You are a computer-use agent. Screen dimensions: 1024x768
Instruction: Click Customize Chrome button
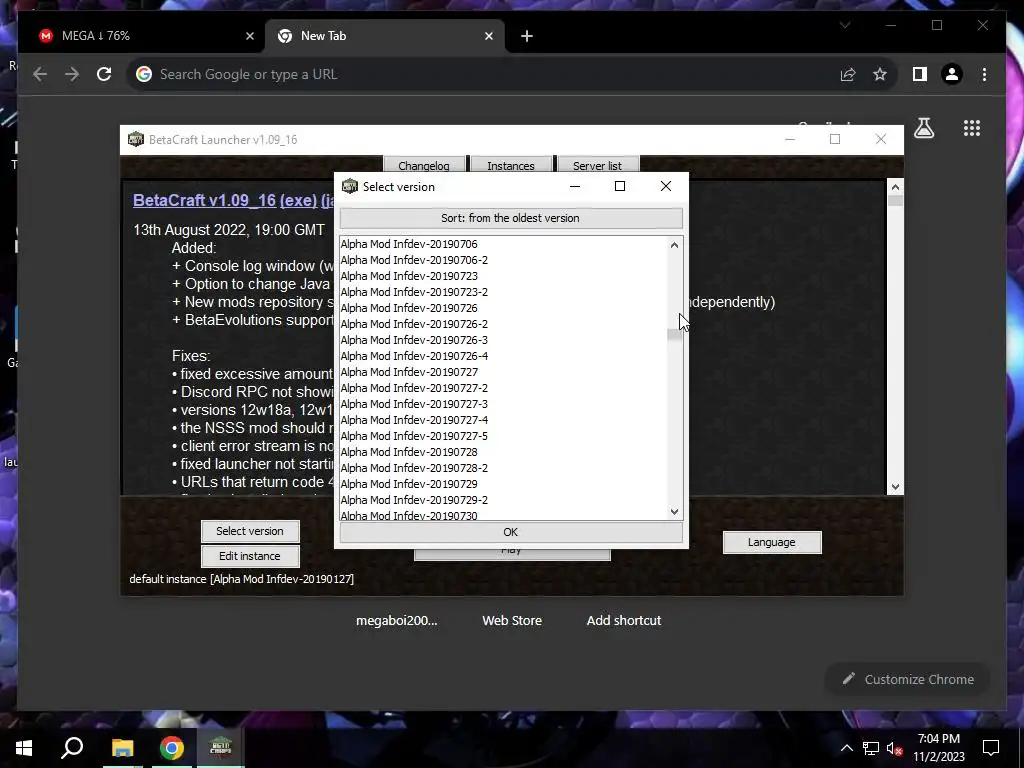pos(908,679)
